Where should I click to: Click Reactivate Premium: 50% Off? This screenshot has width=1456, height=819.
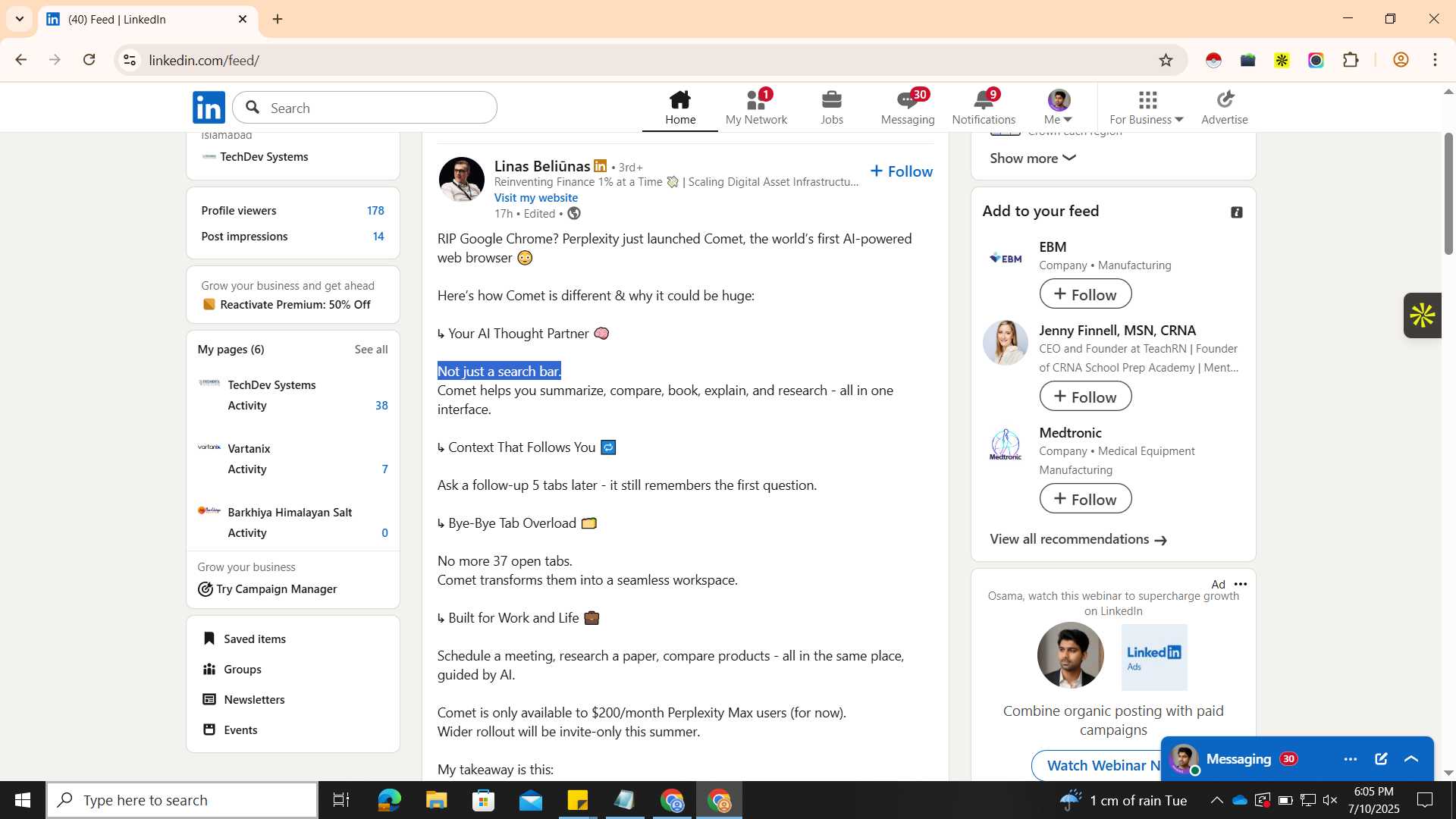[295, 305]
